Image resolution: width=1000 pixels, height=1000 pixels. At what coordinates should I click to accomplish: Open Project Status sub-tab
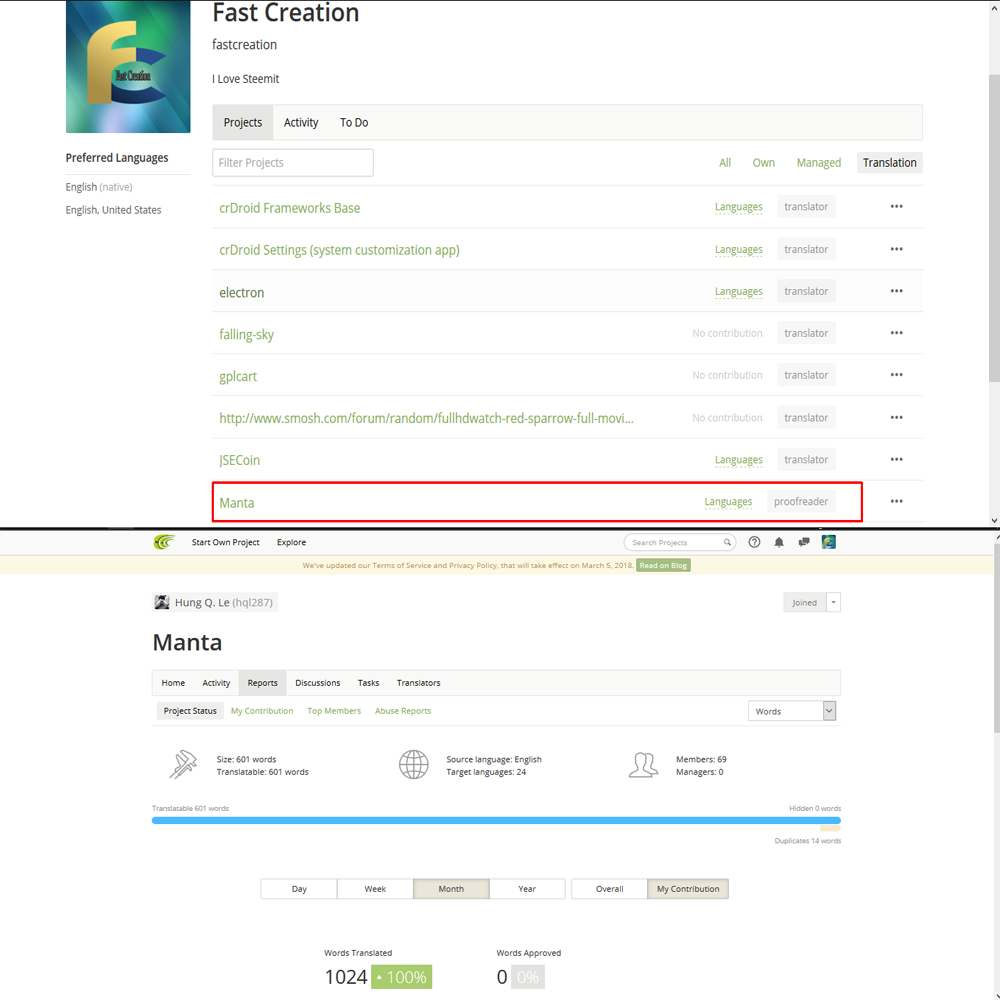(190, 710)
